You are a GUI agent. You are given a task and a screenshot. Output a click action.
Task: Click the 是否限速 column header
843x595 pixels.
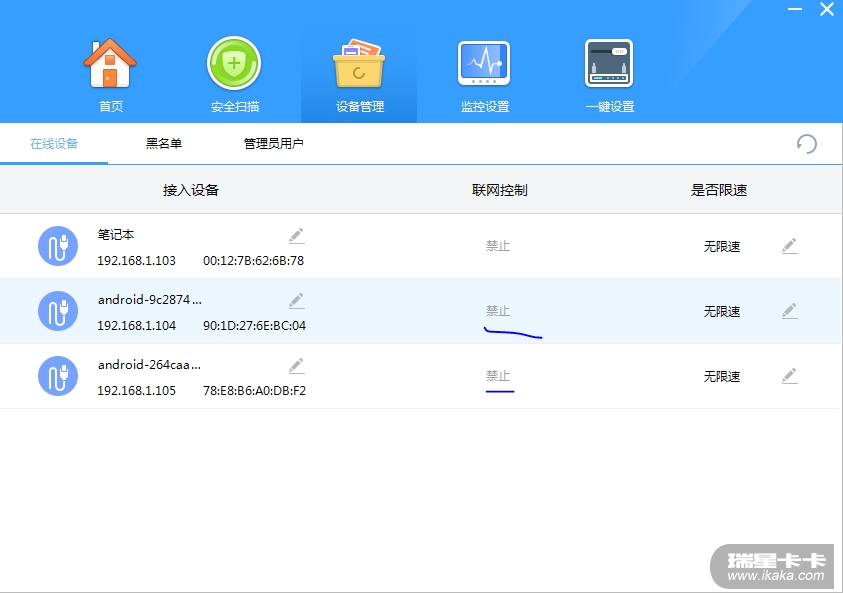[x=719, y=190]
